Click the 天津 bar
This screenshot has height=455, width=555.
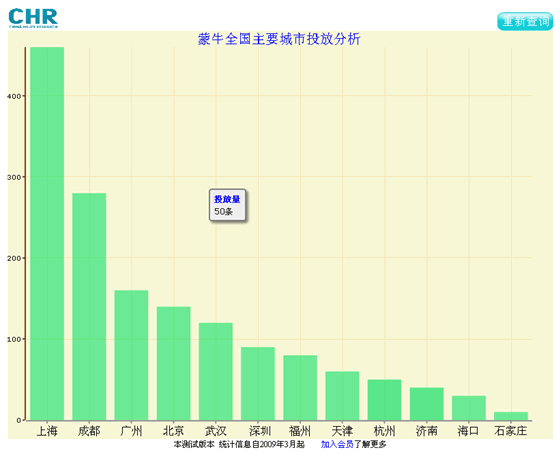342,396
